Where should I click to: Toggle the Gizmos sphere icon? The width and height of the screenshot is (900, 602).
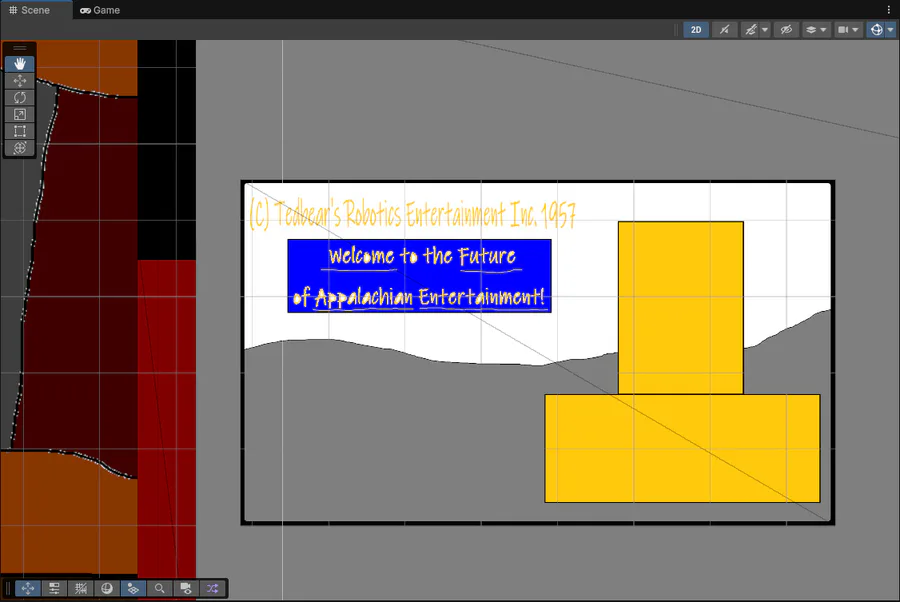tap(876, 30)
